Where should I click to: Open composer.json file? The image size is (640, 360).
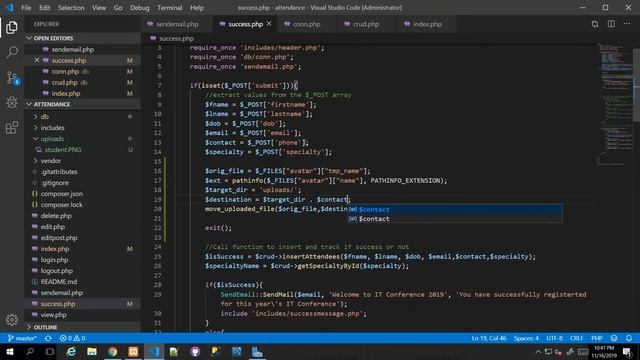click(62, 193)
